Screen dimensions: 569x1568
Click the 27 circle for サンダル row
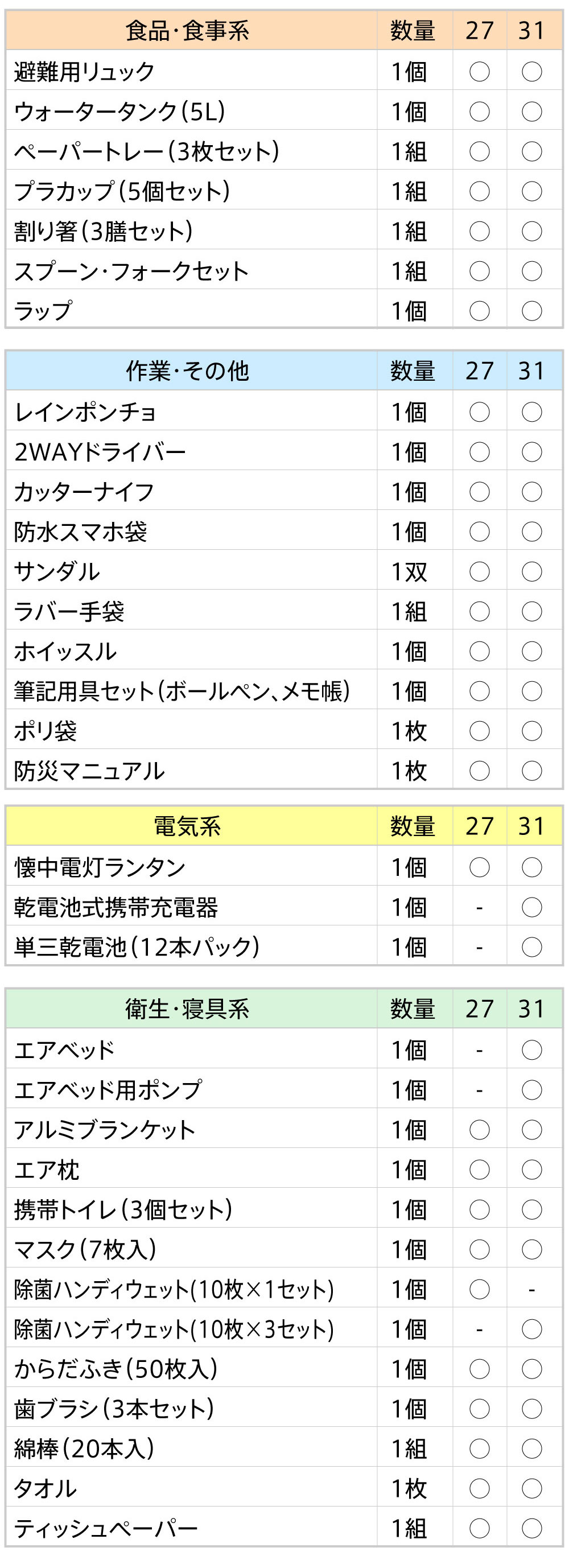(x=480, y=571)
